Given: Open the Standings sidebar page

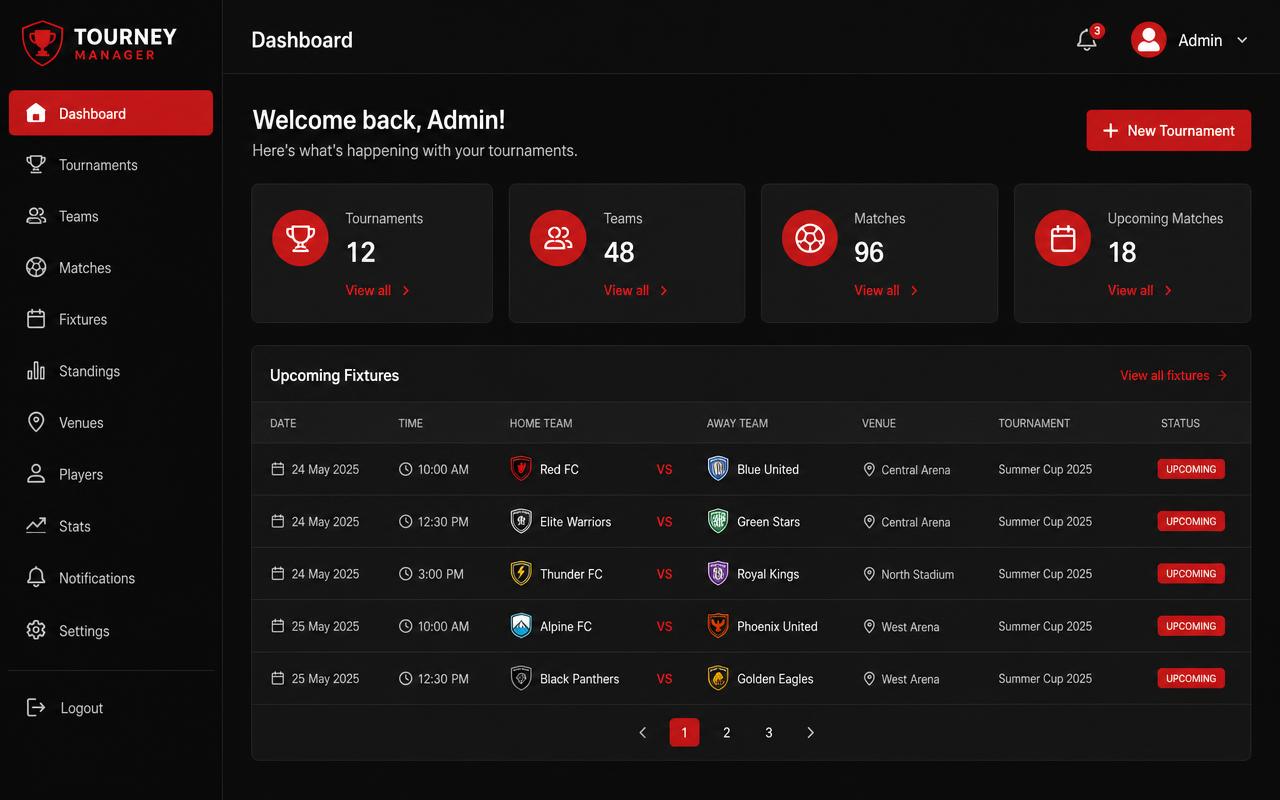Looking at the screenshot, I should tap(111, 371).
